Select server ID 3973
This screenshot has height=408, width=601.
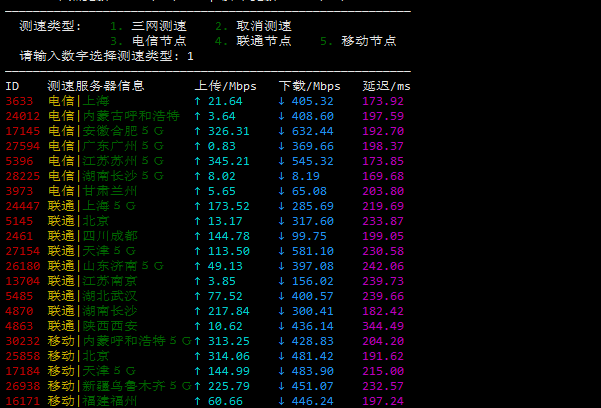point(19,191)
